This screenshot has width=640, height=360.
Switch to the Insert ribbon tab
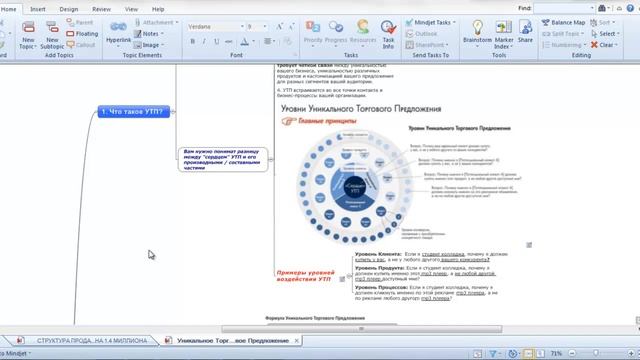[38, 9]
